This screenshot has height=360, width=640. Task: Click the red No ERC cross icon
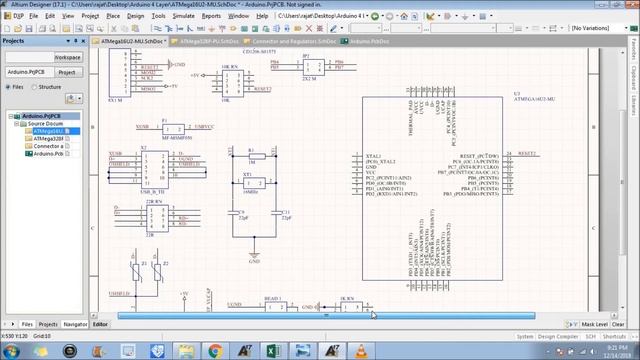[309, 29]
